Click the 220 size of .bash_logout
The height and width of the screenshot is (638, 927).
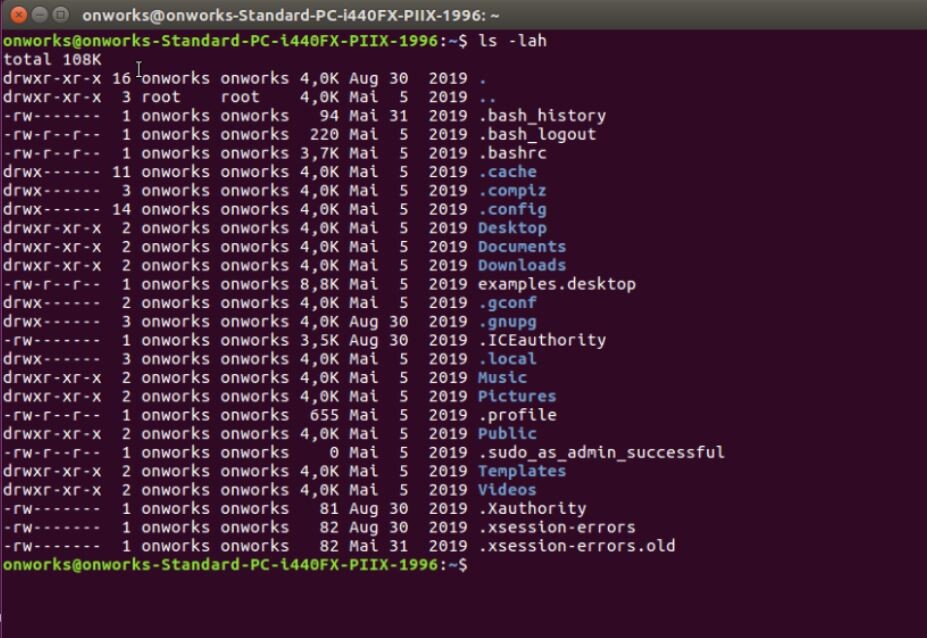pyautogui.click(x=324, y=135)
